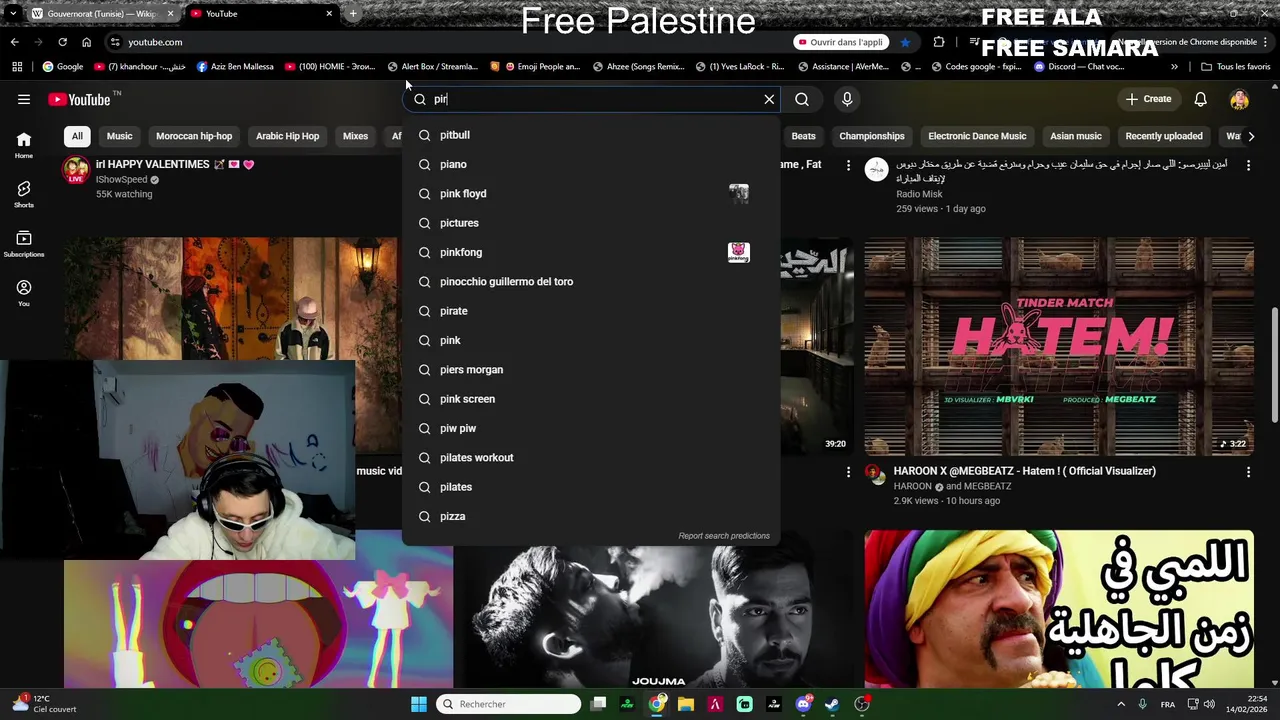Choose the 'pictures' search suggestion
This screenshot has width=1280, height=720.
(x=591, y=223)
